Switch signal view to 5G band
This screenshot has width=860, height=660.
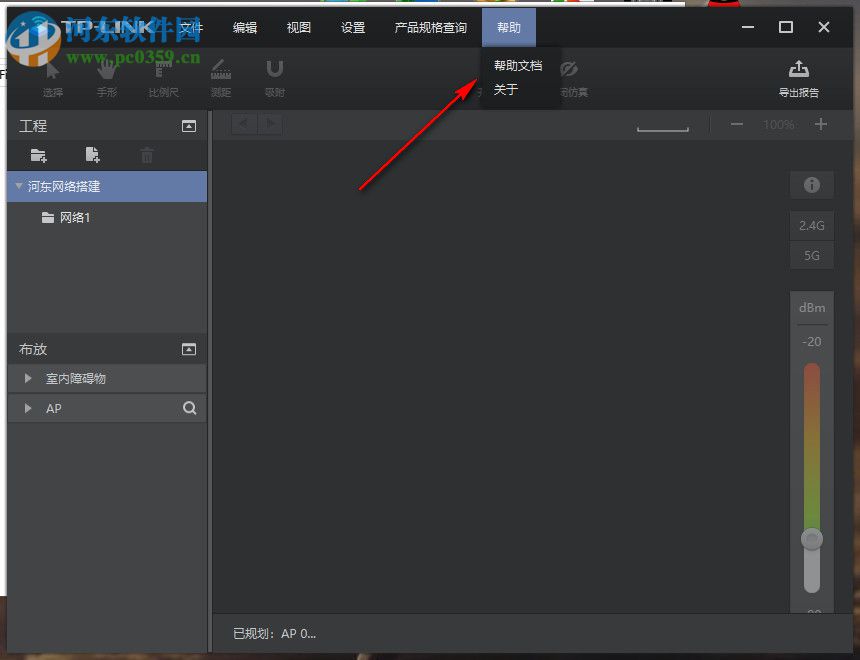click(x=812, y=256)
